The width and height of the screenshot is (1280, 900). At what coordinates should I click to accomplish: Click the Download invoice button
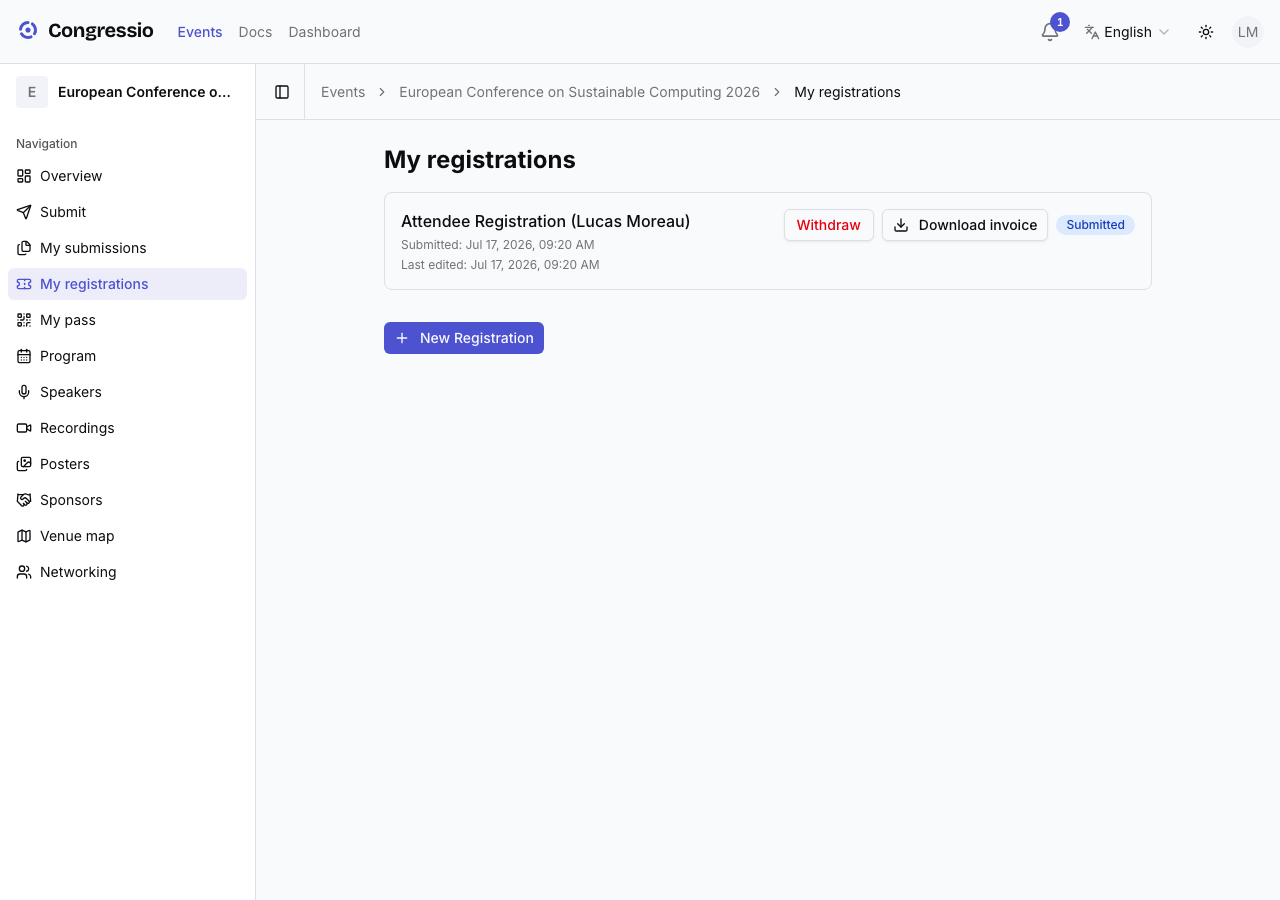[x=965, y=225]
